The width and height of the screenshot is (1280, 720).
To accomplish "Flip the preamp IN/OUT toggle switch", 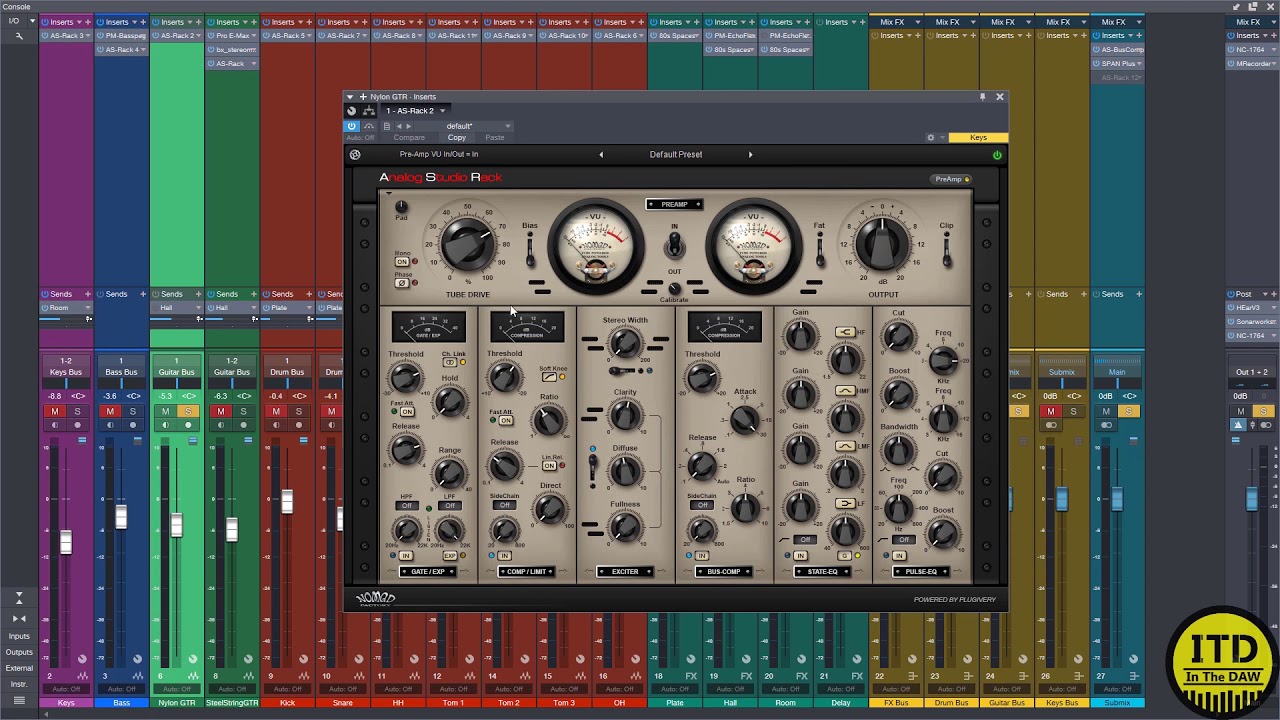I will tap(674, 244).
